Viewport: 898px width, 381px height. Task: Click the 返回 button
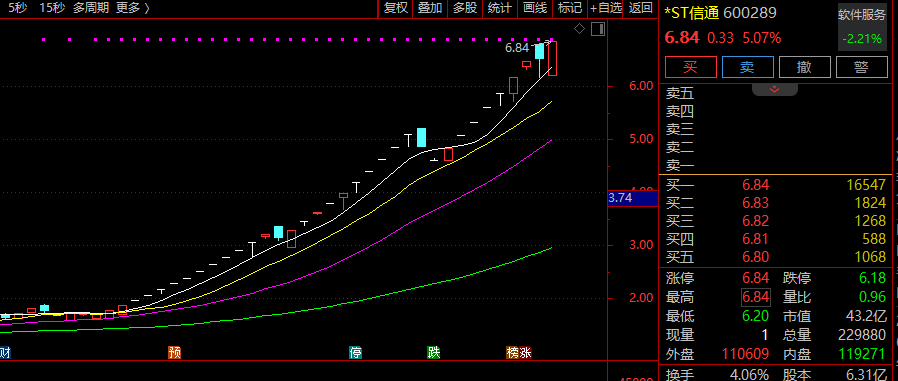(x=641, y=8)
